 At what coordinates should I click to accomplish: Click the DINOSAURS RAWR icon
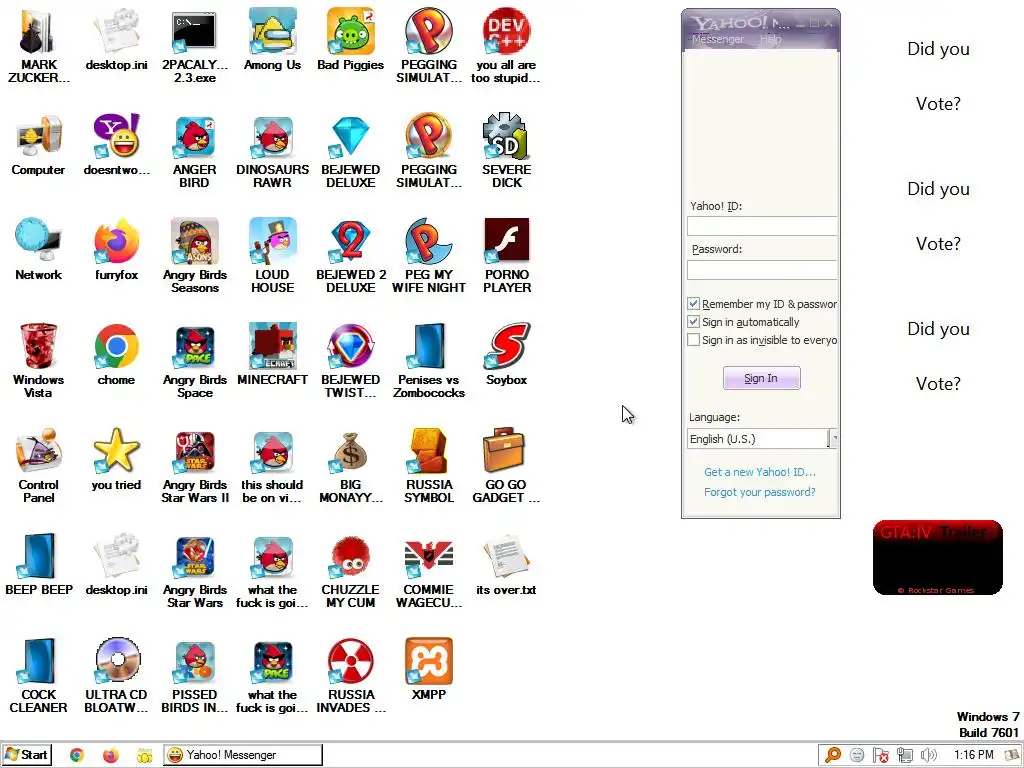272,152
